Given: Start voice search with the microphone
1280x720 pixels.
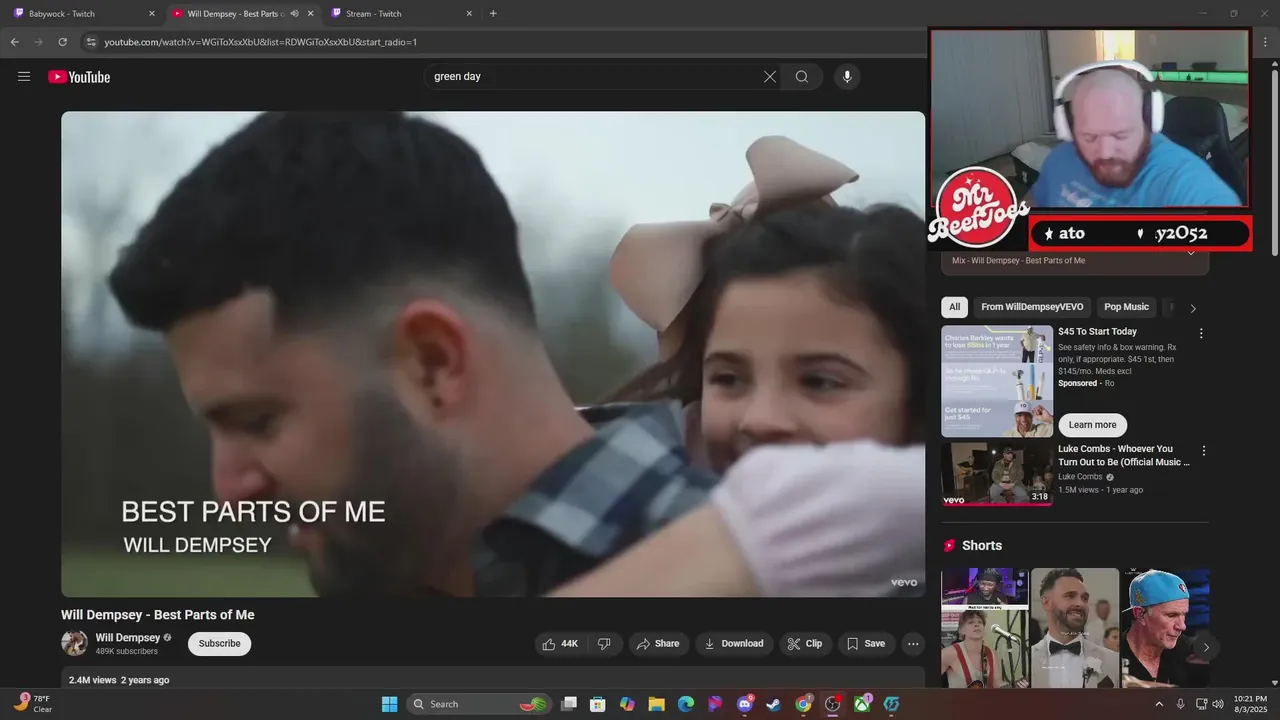Looking at the screenshot, I should [x=847, y=77].
